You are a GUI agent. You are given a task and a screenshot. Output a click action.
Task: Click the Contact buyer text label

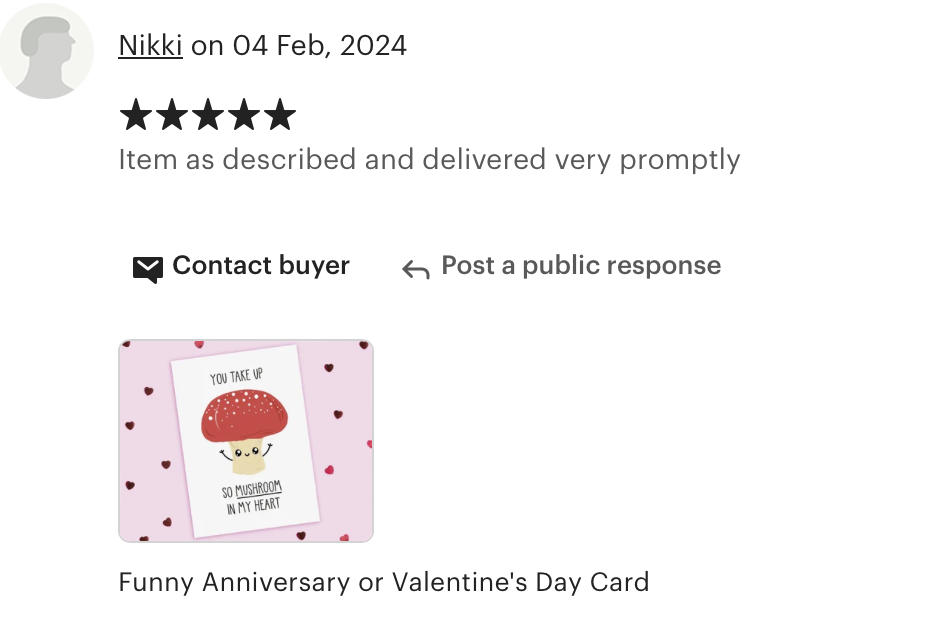point(261,266)
